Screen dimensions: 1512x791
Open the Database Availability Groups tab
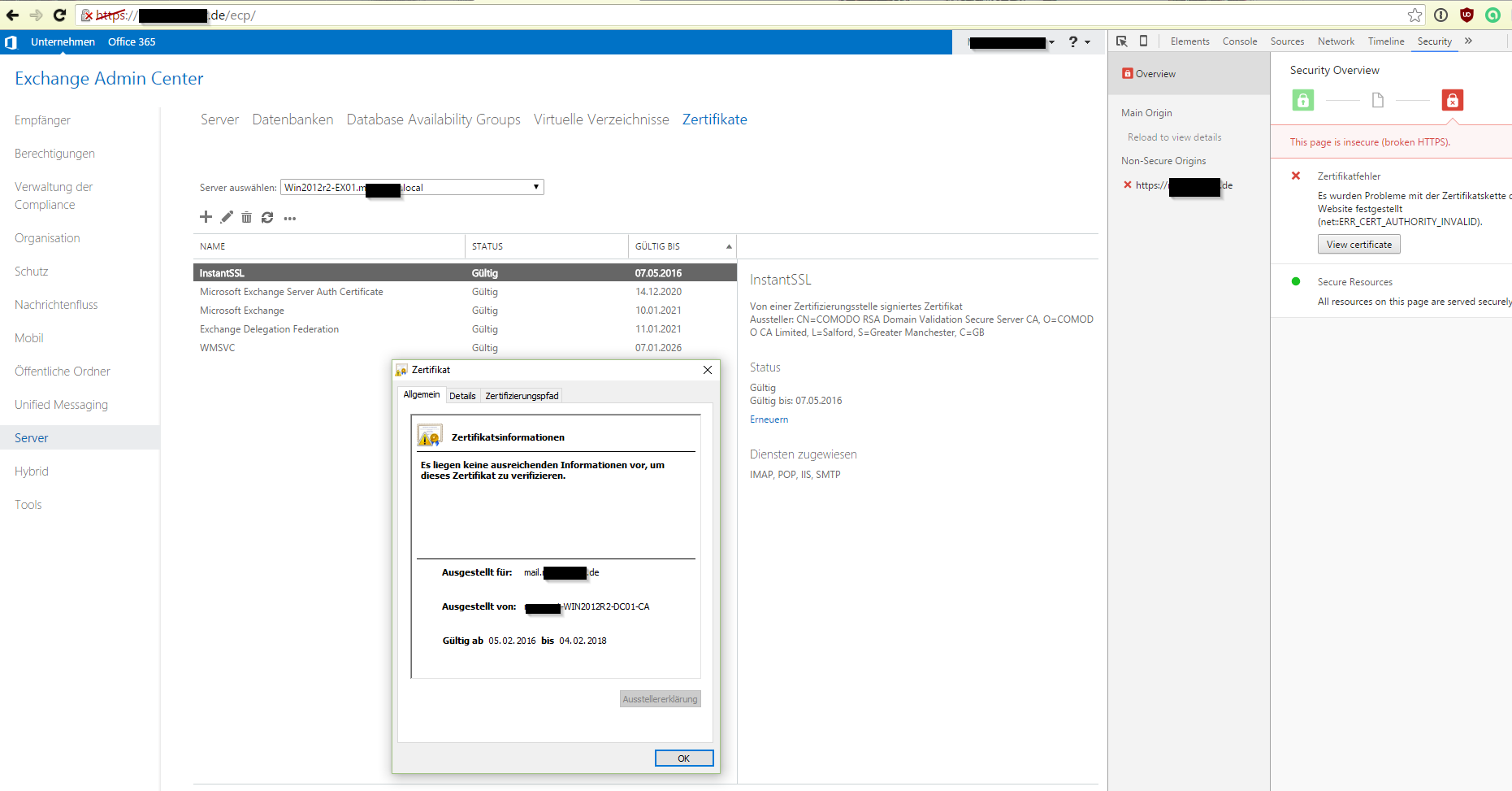coord(434,120)
